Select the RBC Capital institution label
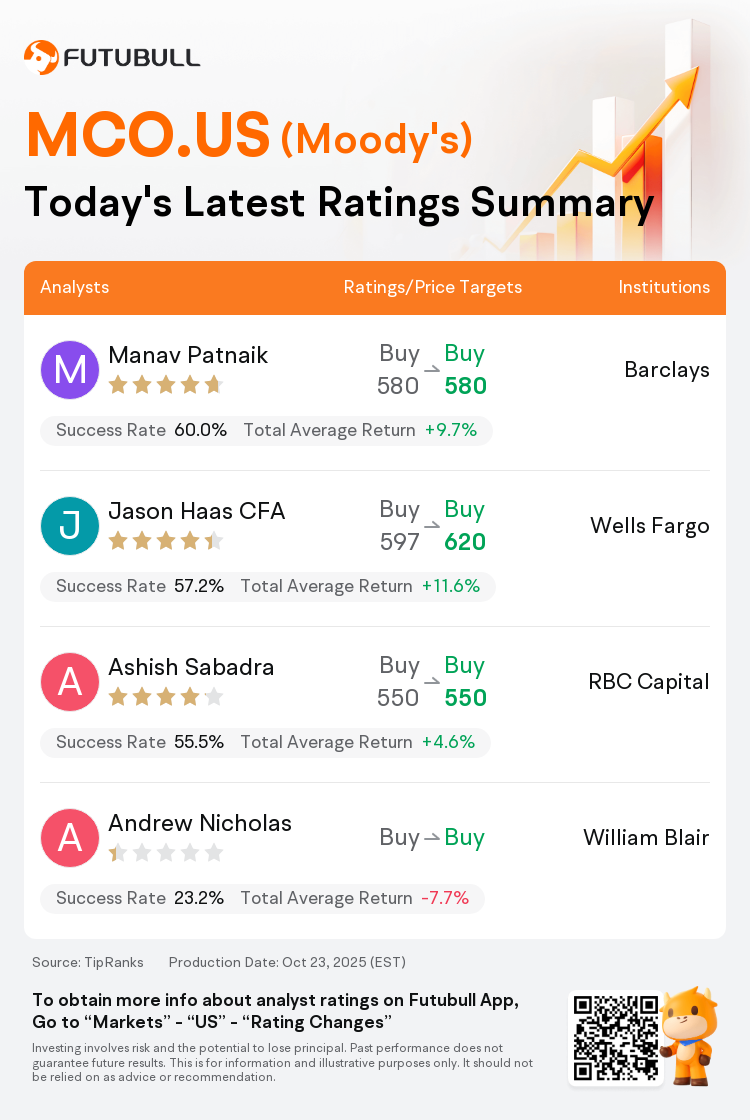Screen dimensions: 750x1120 (x=649, y=682)
